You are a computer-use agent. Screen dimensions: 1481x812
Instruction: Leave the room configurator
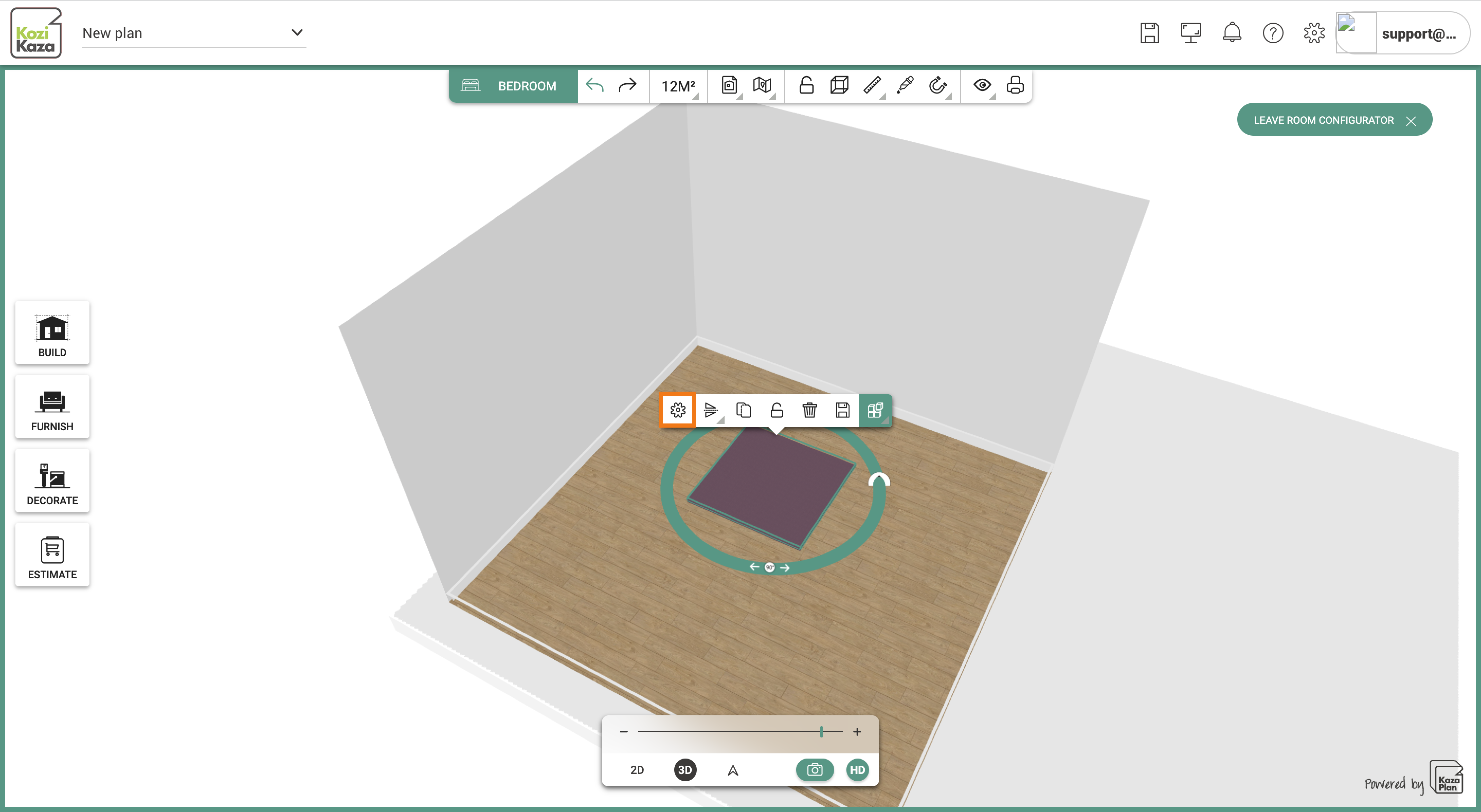pos(1334,120)
